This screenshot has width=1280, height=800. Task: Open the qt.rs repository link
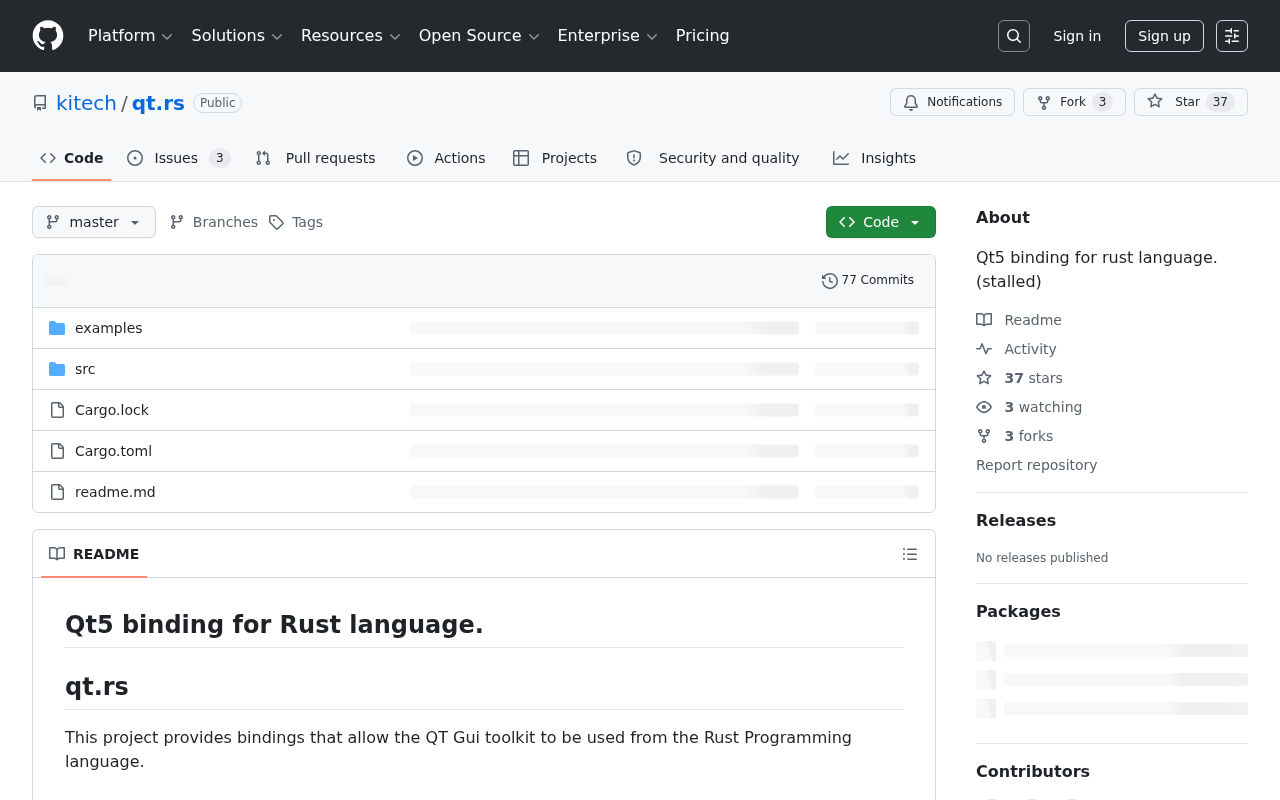pyautogui.click(x=158, y=103)
